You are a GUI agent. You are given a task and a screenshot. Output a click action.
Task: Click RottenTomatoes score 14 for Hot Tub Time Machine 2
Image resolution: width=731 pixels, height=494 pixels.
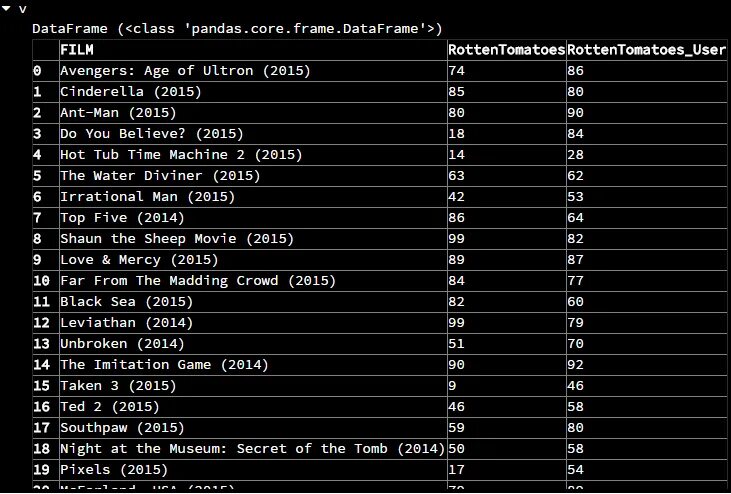(507, 155)
